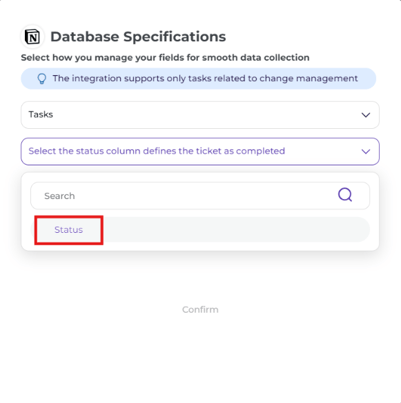The height and width of the screenshot is (403, 401).
Task: Click the change management info banner
Action: pos(199,79)
